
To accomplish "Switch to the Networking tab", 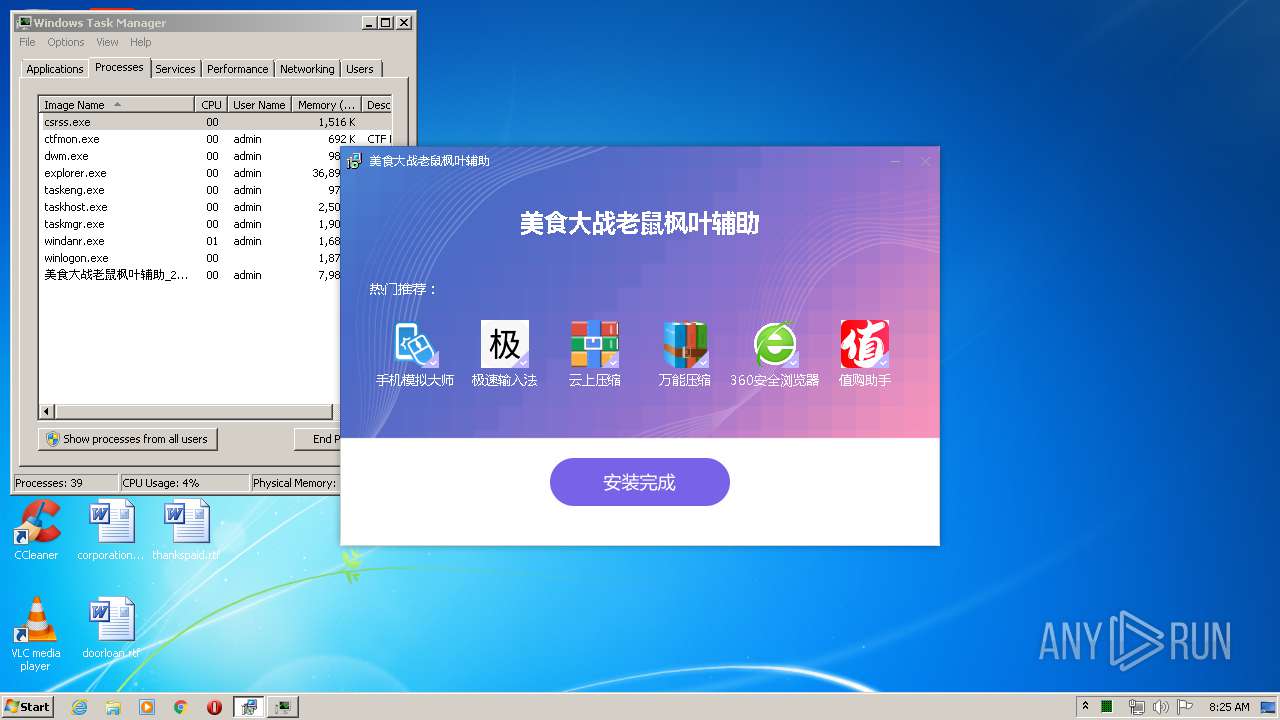I will pos(307,69).
